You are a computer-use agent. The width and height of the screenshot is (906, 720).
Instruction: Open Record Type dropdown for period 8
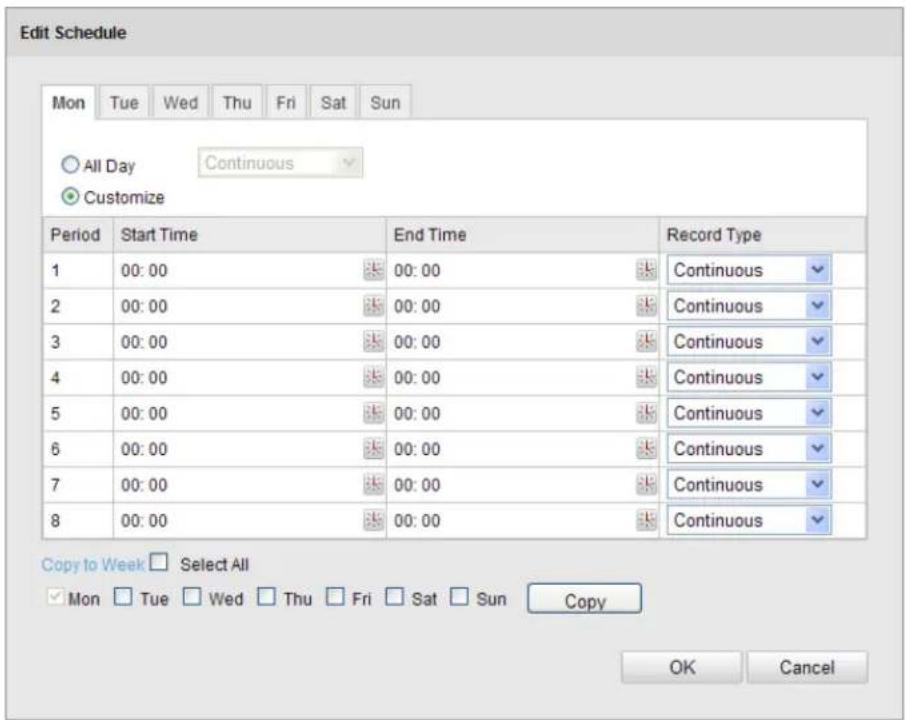[x=749, y=520]
